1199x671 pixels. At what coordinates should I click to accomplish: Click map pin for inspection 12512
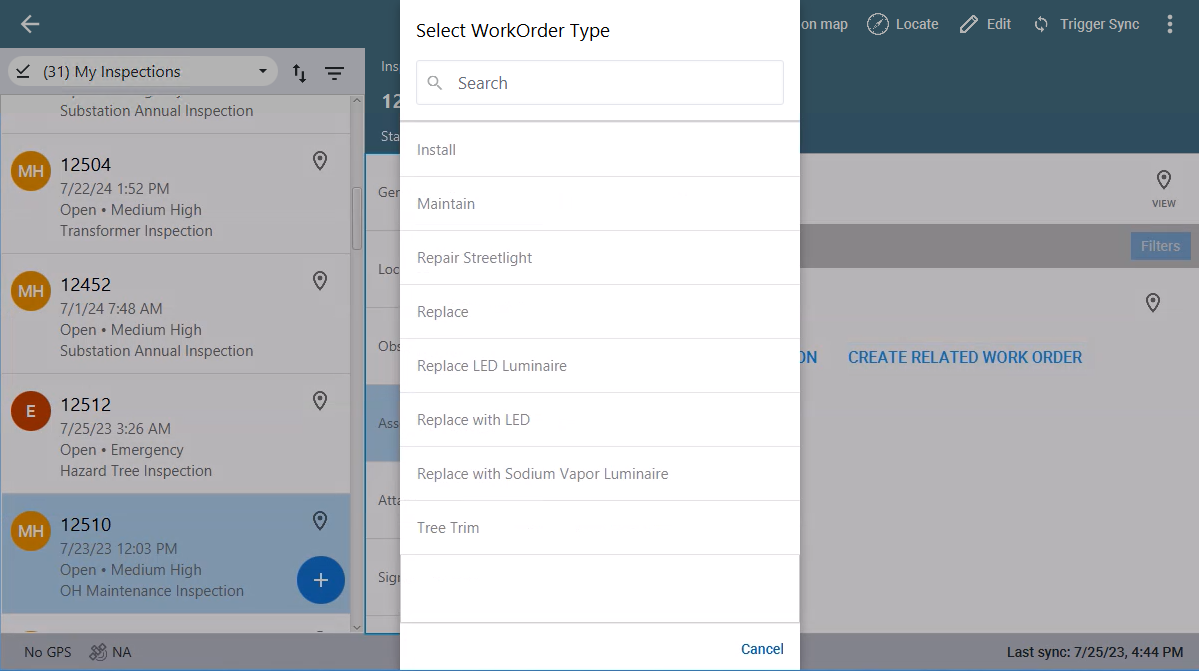320,401
